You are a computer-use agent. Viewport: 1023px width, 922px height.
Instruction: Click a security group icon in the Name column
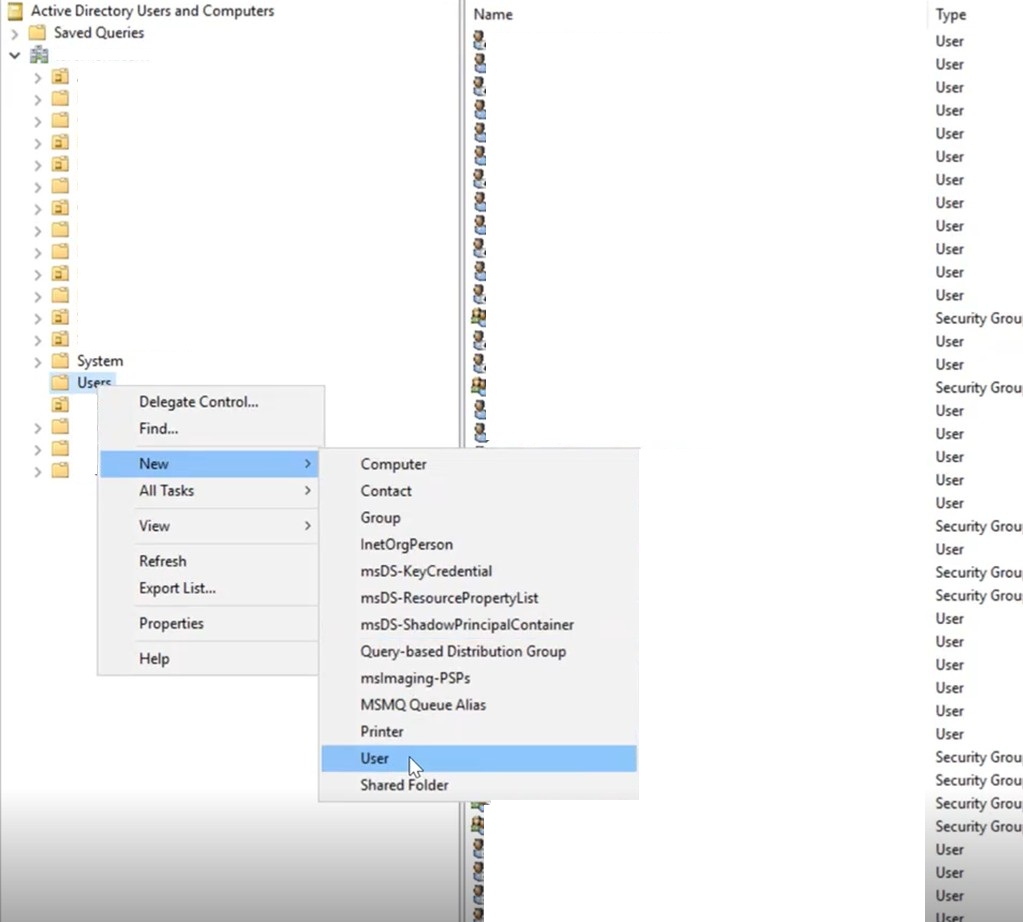click(x=477, y=318)
